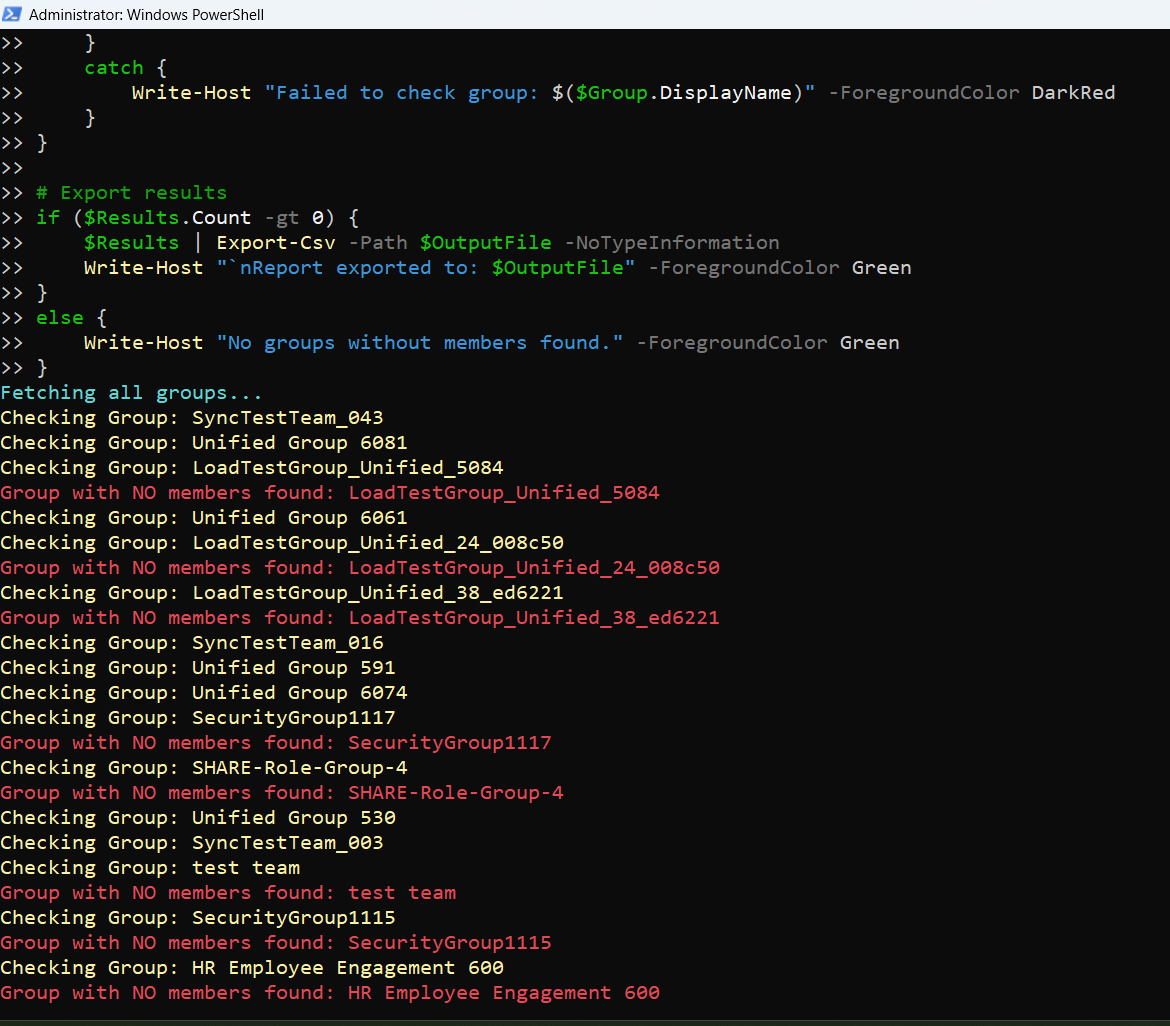Image resolution: width=1170 pixels, height=1026 pixels.
Task: Click red 'NO members found: SecurityGroup1117' line
Action: [276, 743]
